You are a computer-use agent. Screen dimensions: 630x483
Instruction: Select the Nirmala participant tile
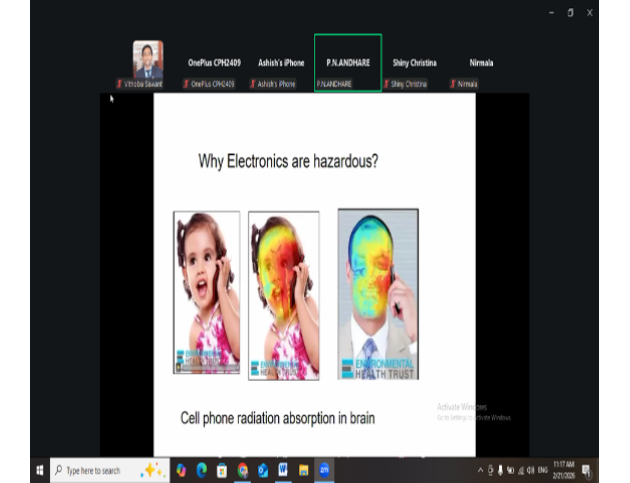(x=481, y=63)
